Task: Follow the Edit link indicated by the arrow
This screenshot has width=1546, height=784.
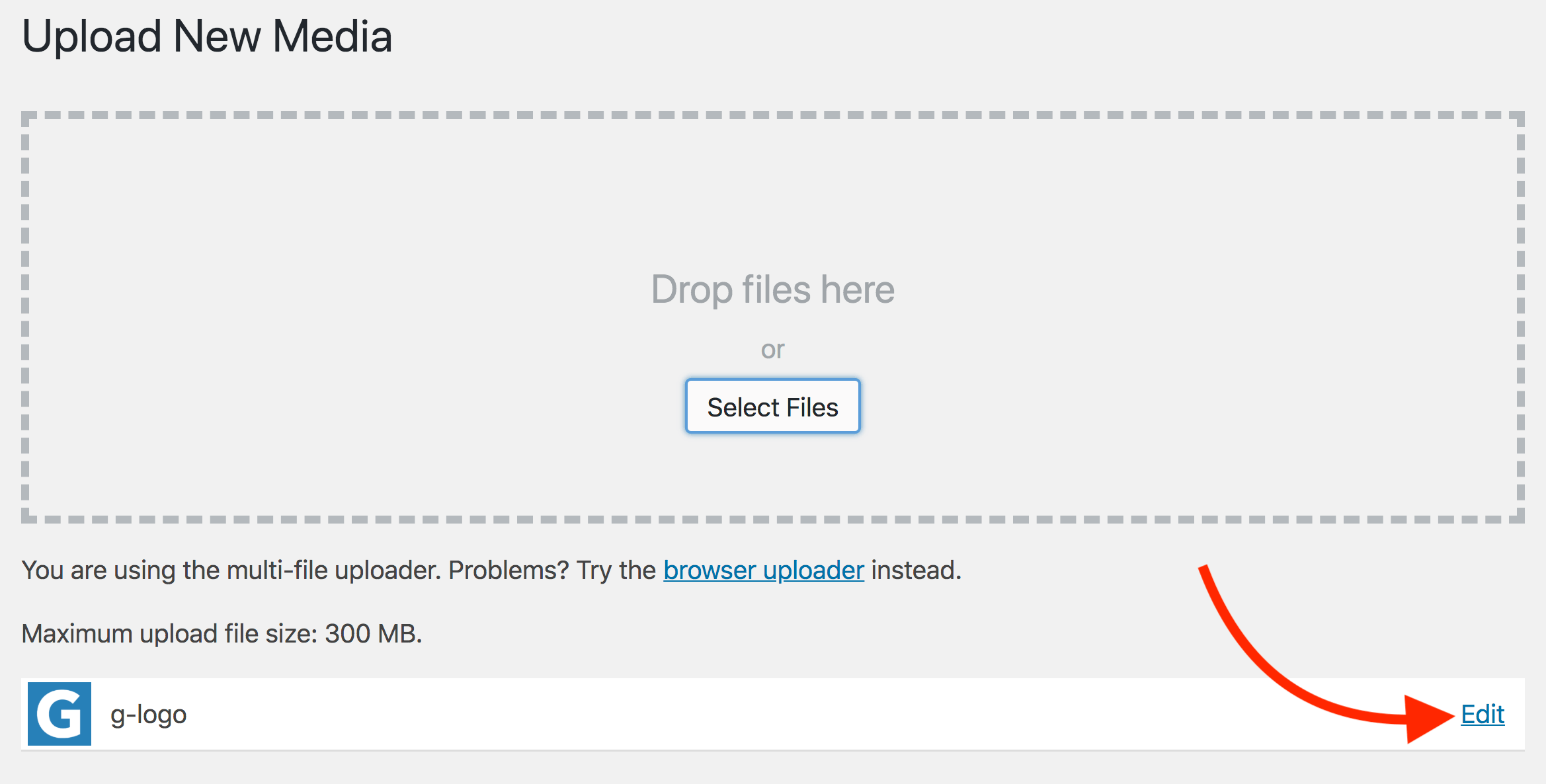Action: tap(1483, 714)
